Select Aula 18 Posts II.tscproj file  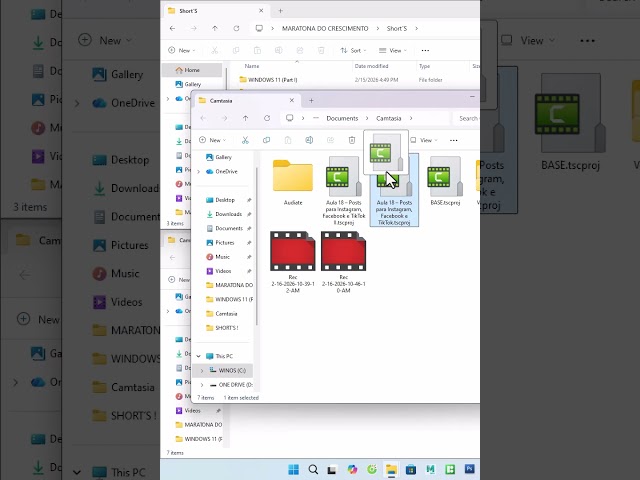344,191
